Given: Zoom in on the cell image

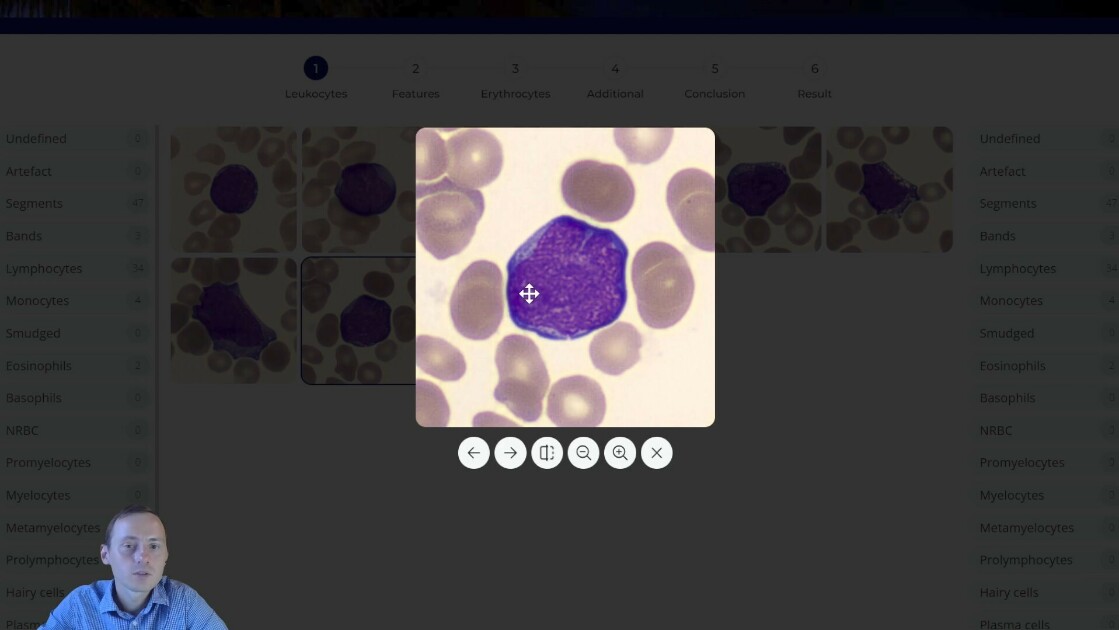Looking at the screenshot, I should coord(620,453).
